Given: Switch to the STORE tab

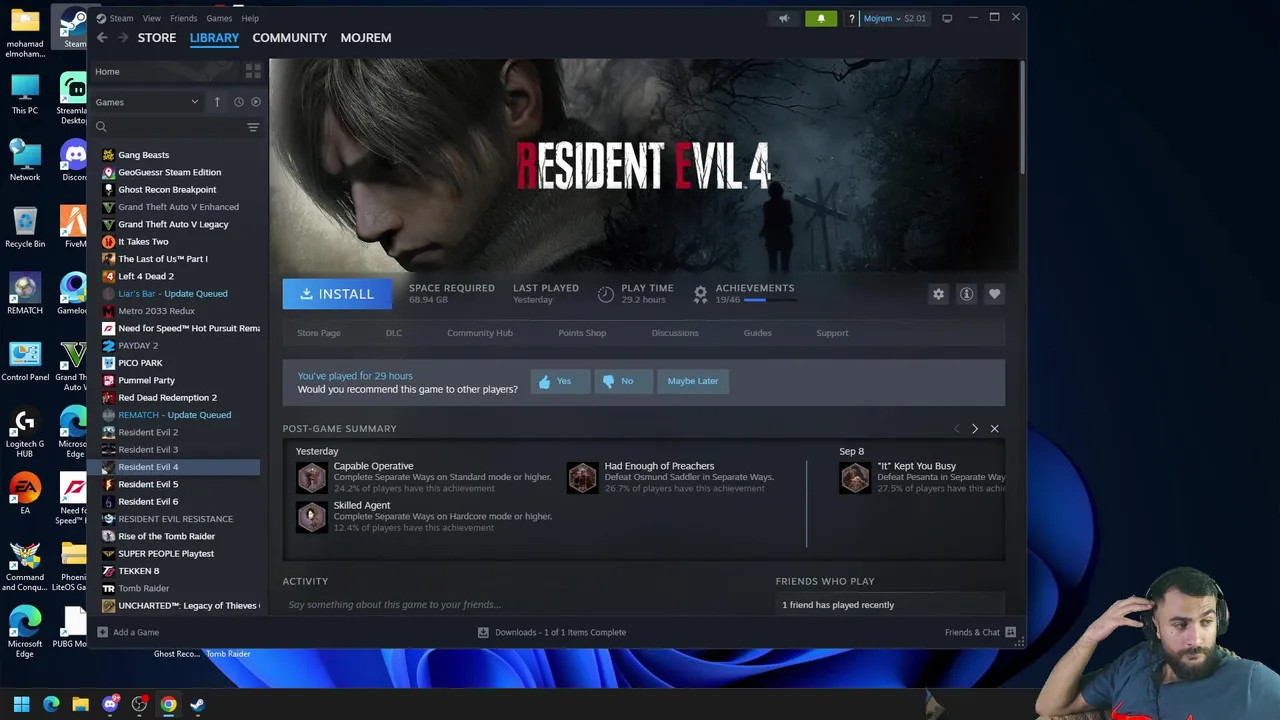Looking at the screenshot, I should tap(157, 38).
